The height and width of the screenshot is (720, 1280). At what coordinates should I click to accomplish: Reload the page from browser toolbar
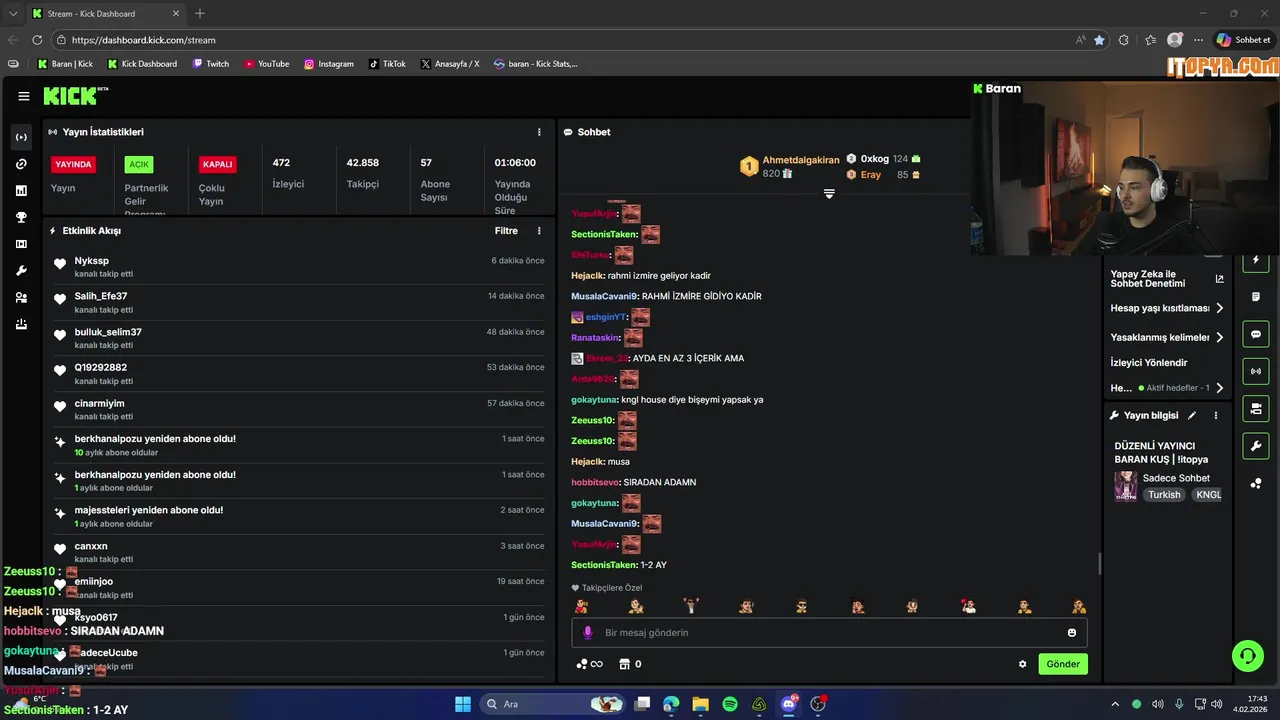pyautogui.click(x=37, y=40)
